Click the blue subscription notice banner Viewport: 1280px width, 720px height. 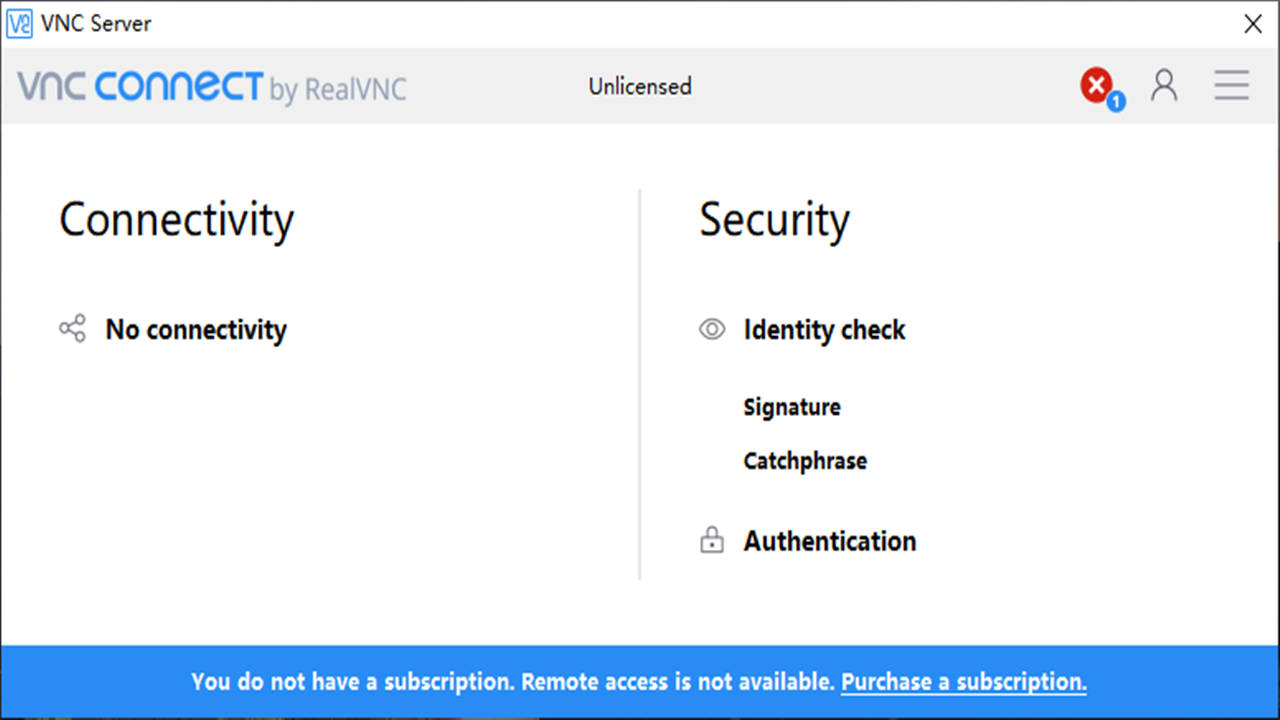tap(500, 682)
